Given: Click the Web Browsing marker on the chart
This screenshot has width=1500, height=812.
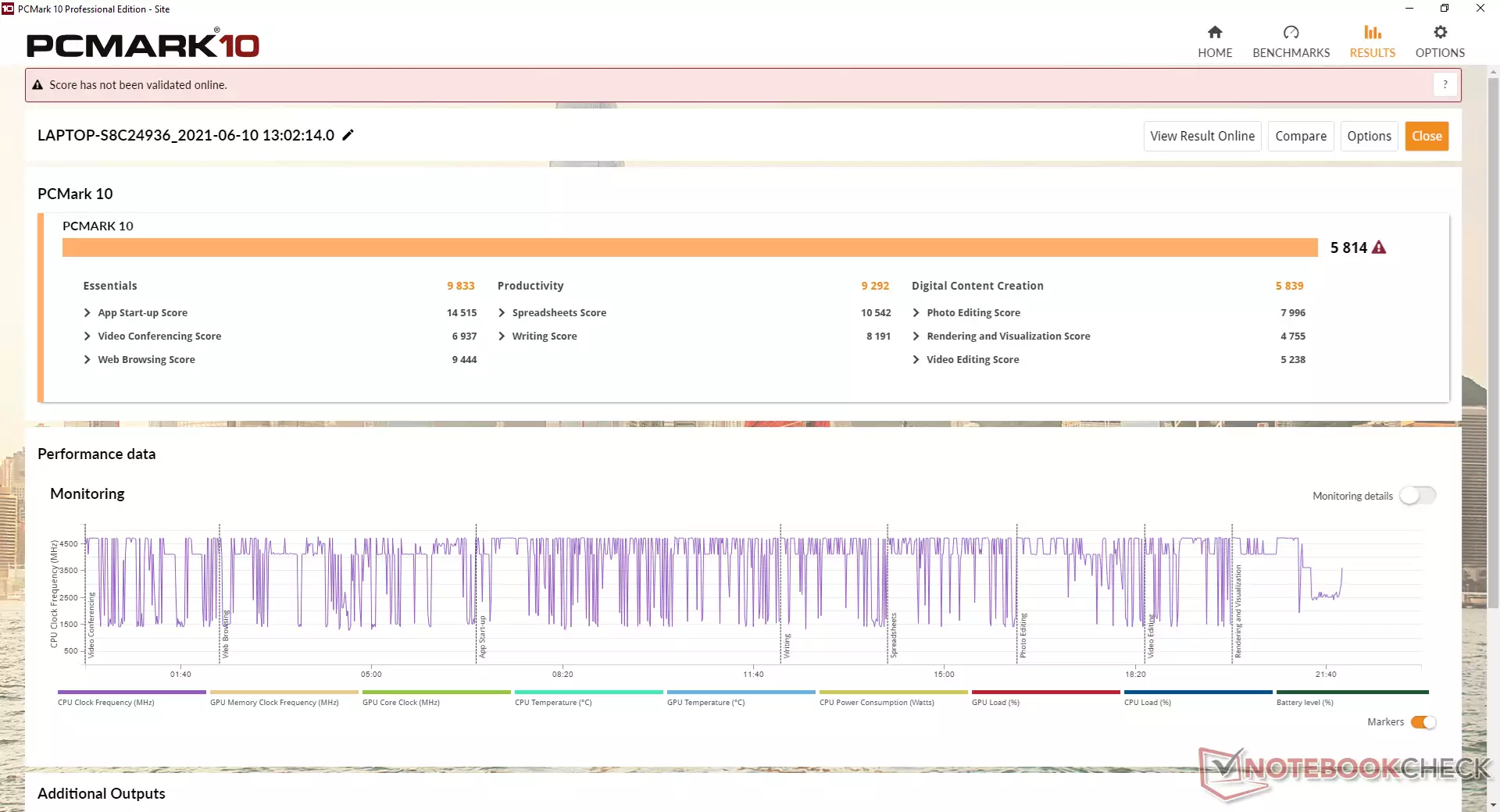Looking at the screenshot, I should pyautogui.click(x=226, y=634).
